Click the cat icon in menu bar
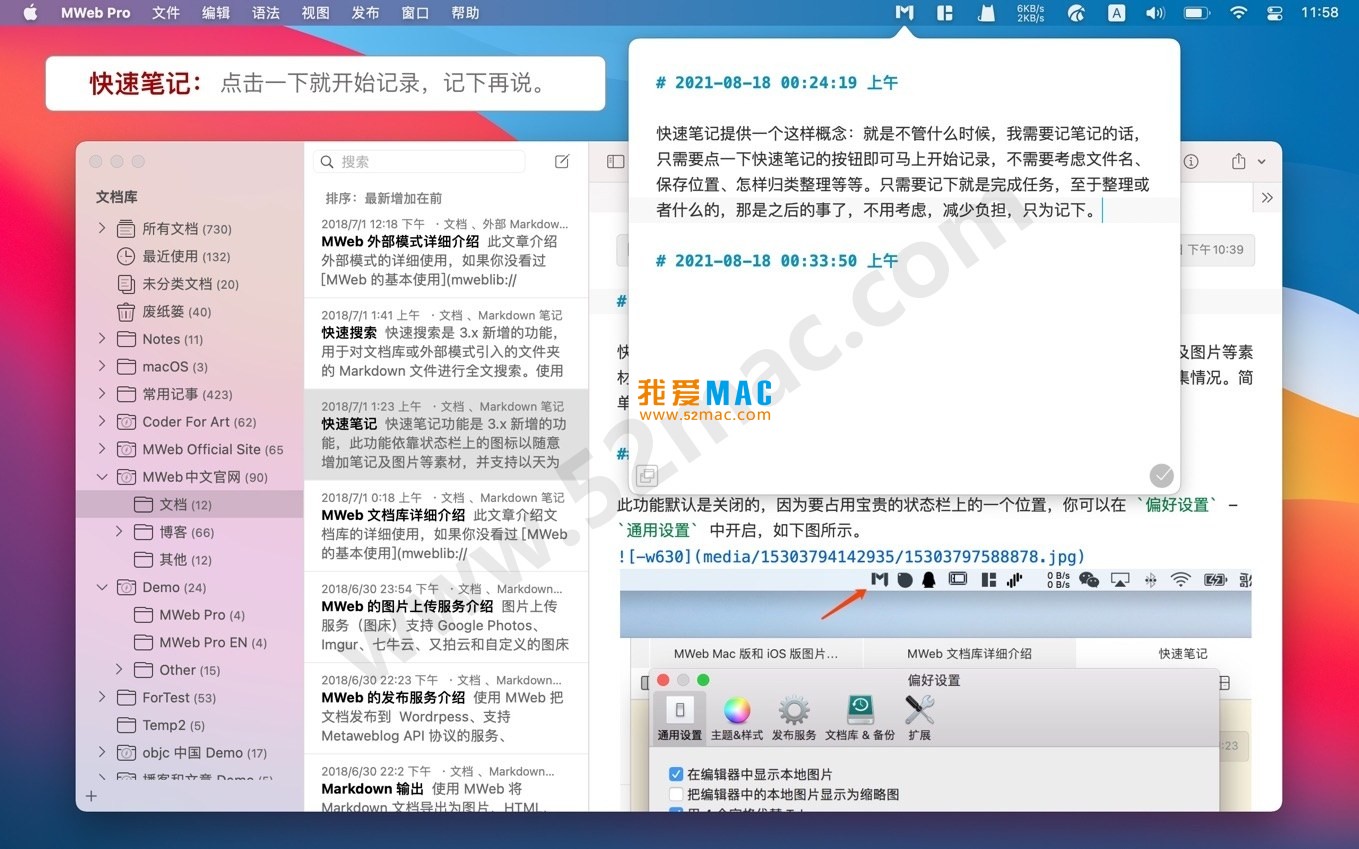 [x=987, y=13]
